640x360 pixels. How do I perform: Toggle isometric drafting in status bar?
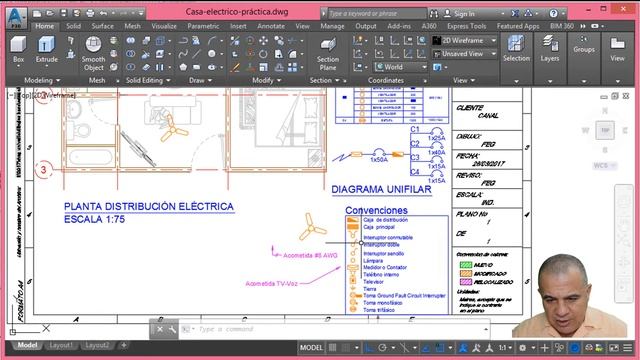tap(404, 348)
